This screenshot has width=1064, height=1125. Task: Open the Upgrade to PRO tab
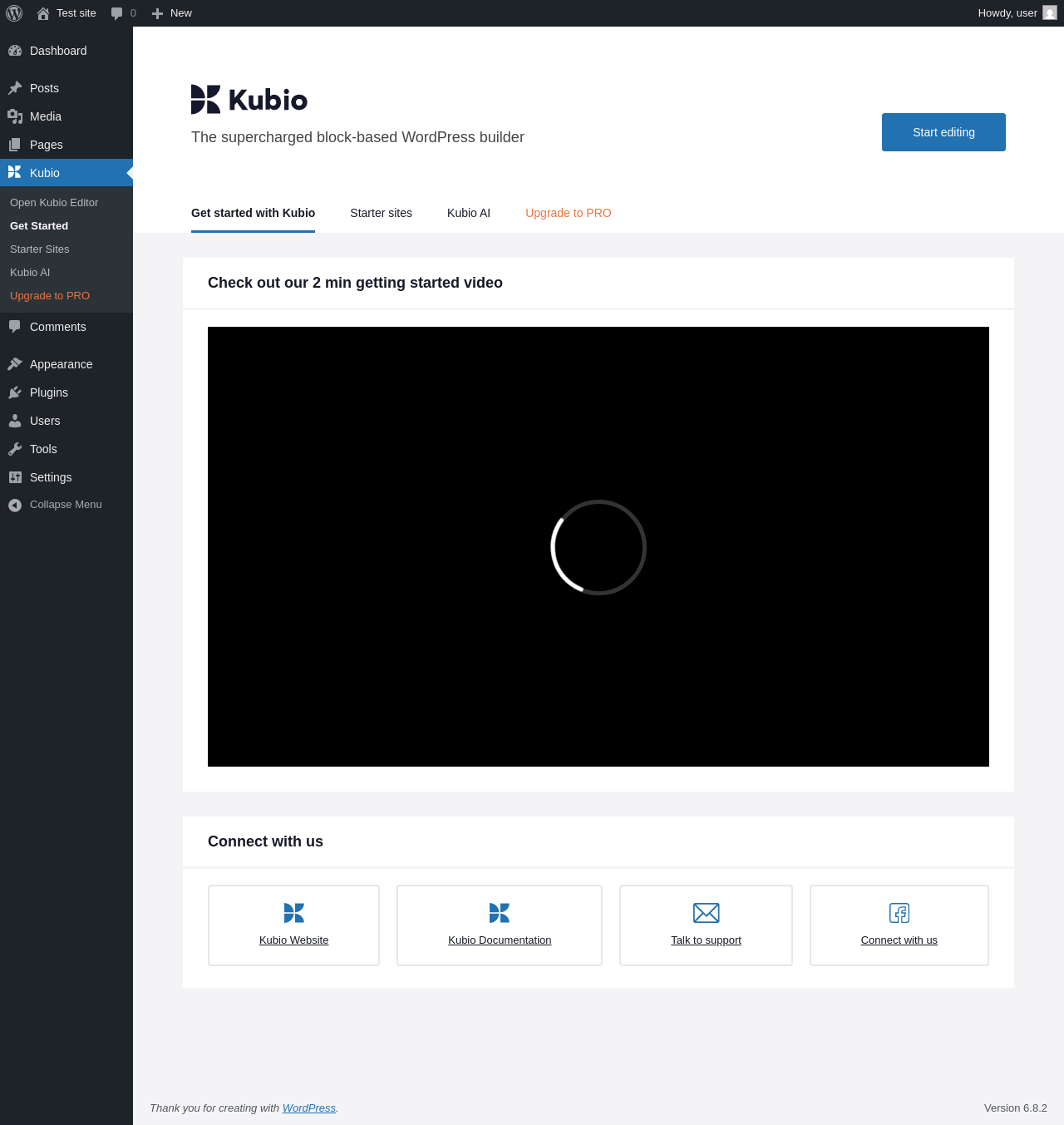pyautogui.click(x=569, y=213)
